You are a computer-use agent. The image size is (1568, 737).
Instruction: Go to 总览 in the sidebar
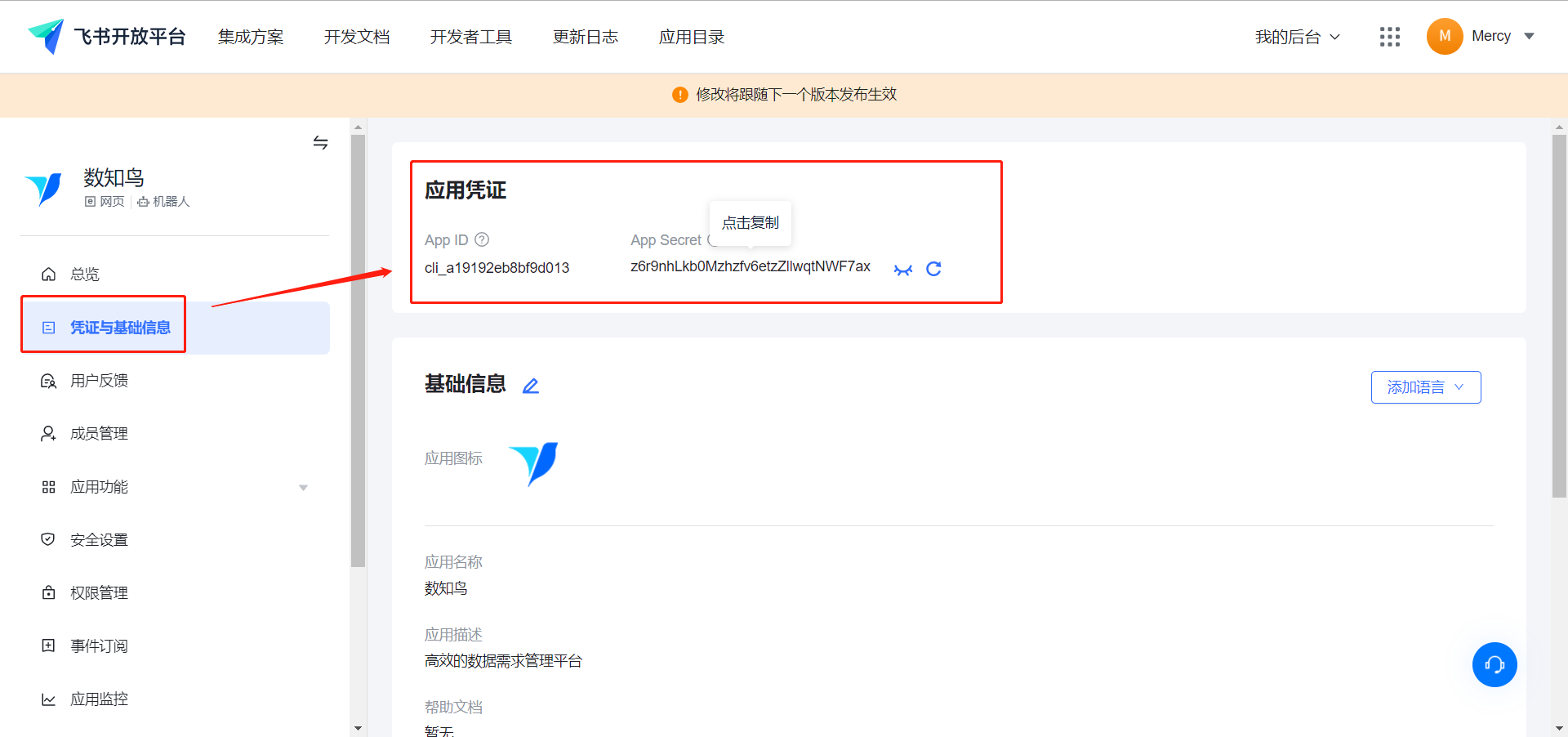click(x=175, y=274)
